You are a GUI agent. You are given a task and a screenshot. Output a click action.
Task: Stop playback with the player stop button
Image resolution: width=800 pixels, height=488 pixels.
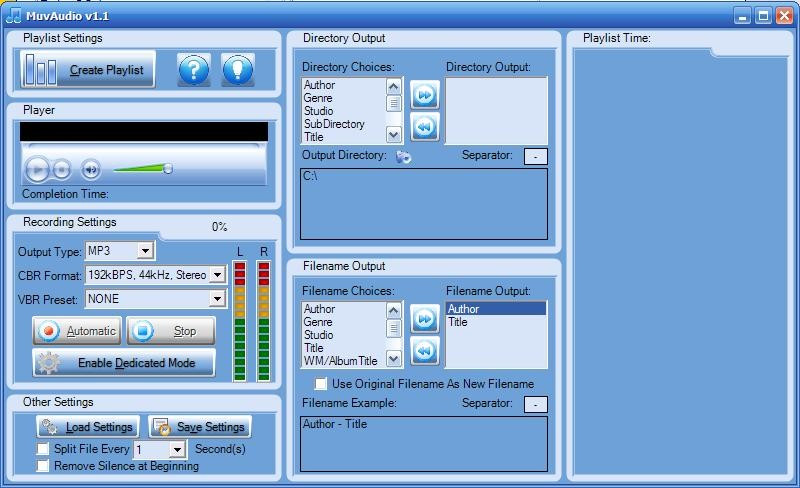pyautogui.click(x=62, y=169)
